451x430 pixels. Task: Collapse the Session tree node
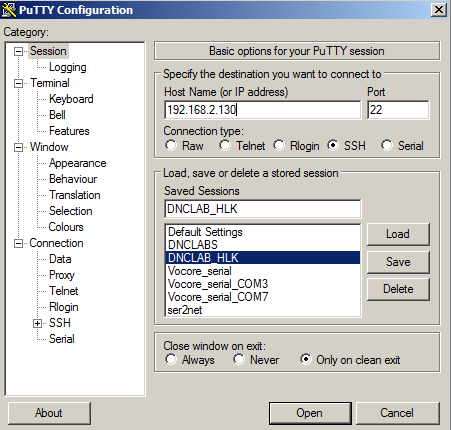[19, 51]
